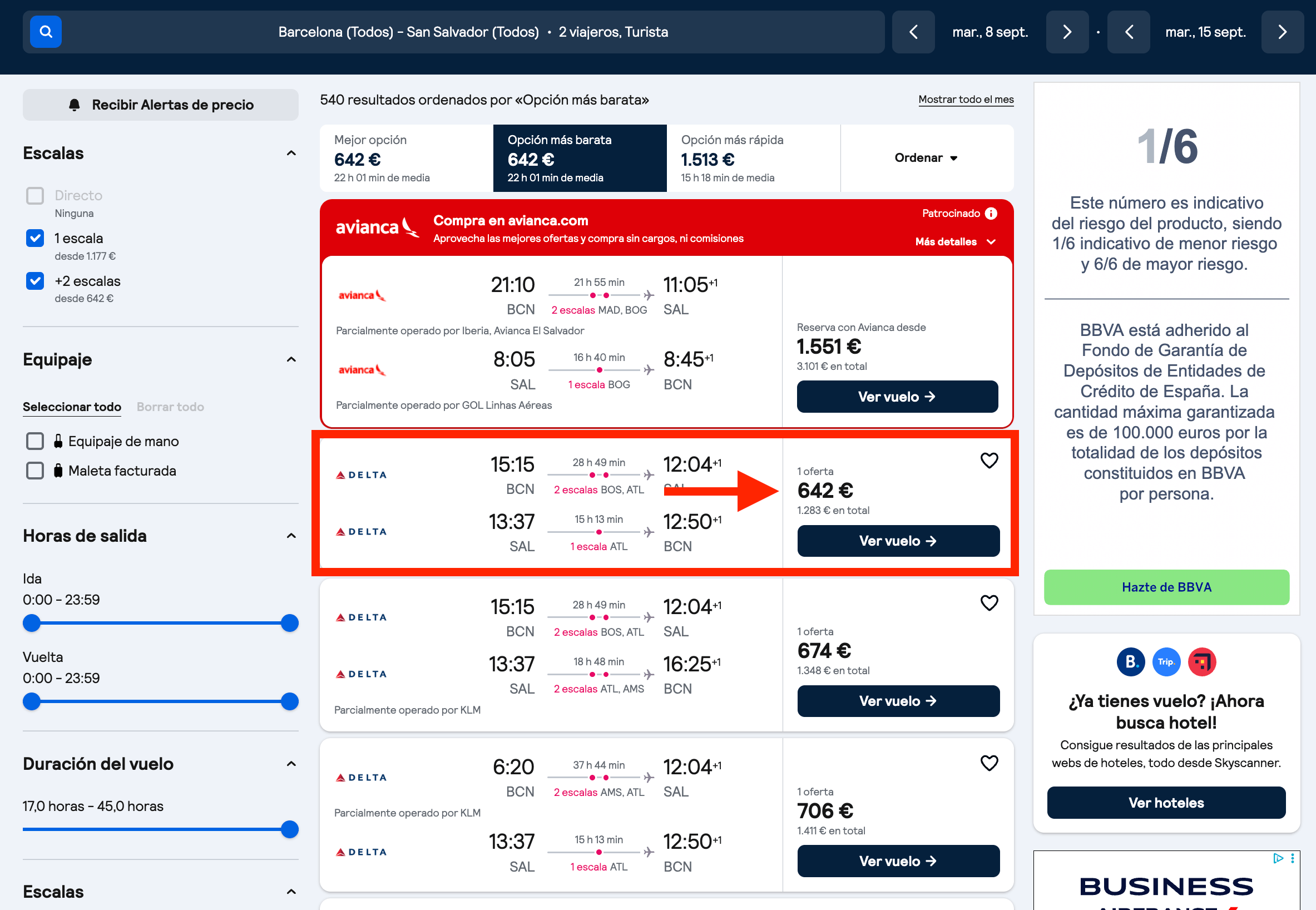
Task: Select the Opción más rápida tab
Action: point(753,158)
